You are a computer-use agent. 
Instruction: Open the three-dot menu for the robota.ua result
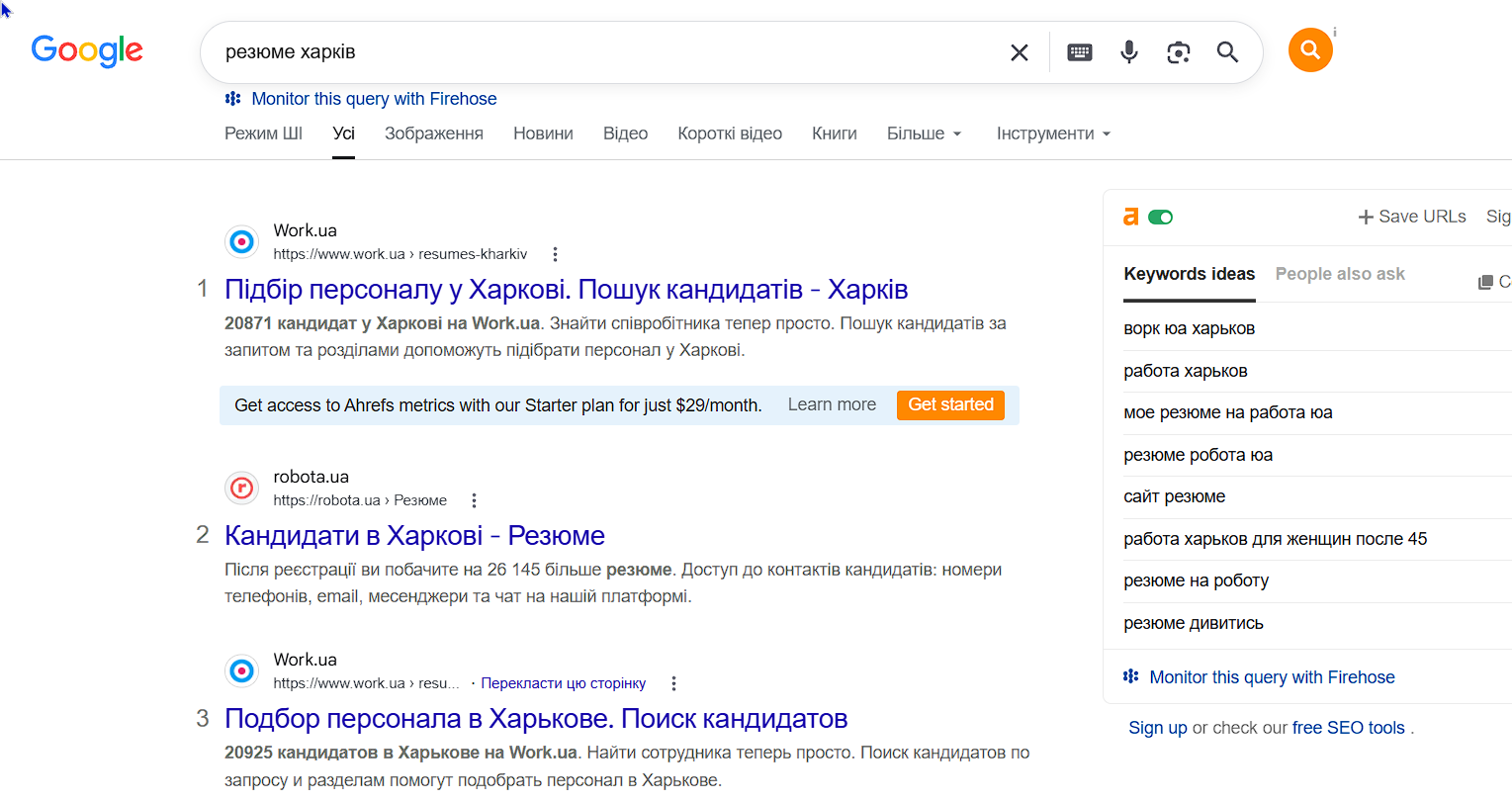[474, 500]
